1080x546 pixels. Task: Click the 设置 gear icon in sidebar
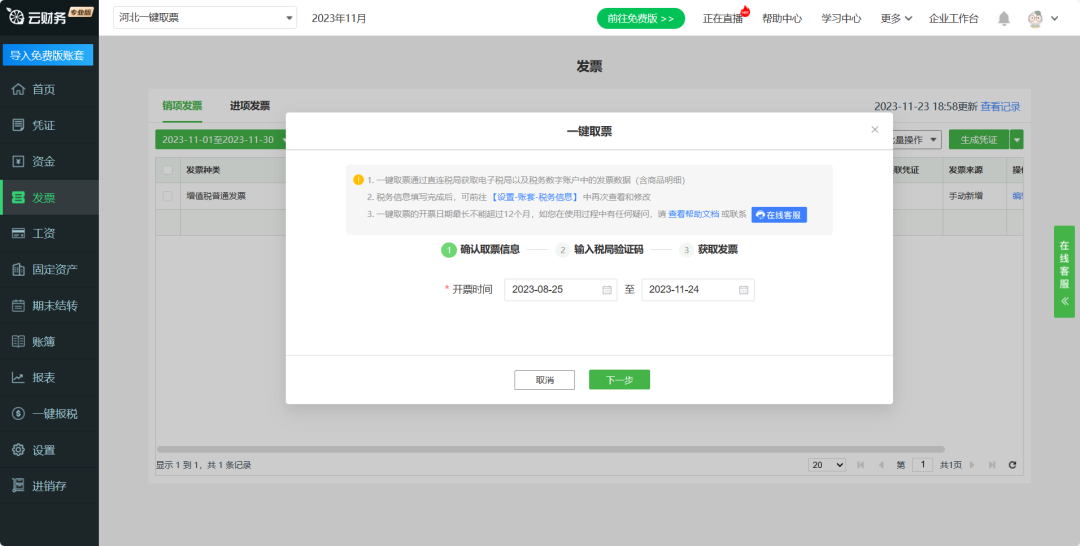[x=19, y=450]
